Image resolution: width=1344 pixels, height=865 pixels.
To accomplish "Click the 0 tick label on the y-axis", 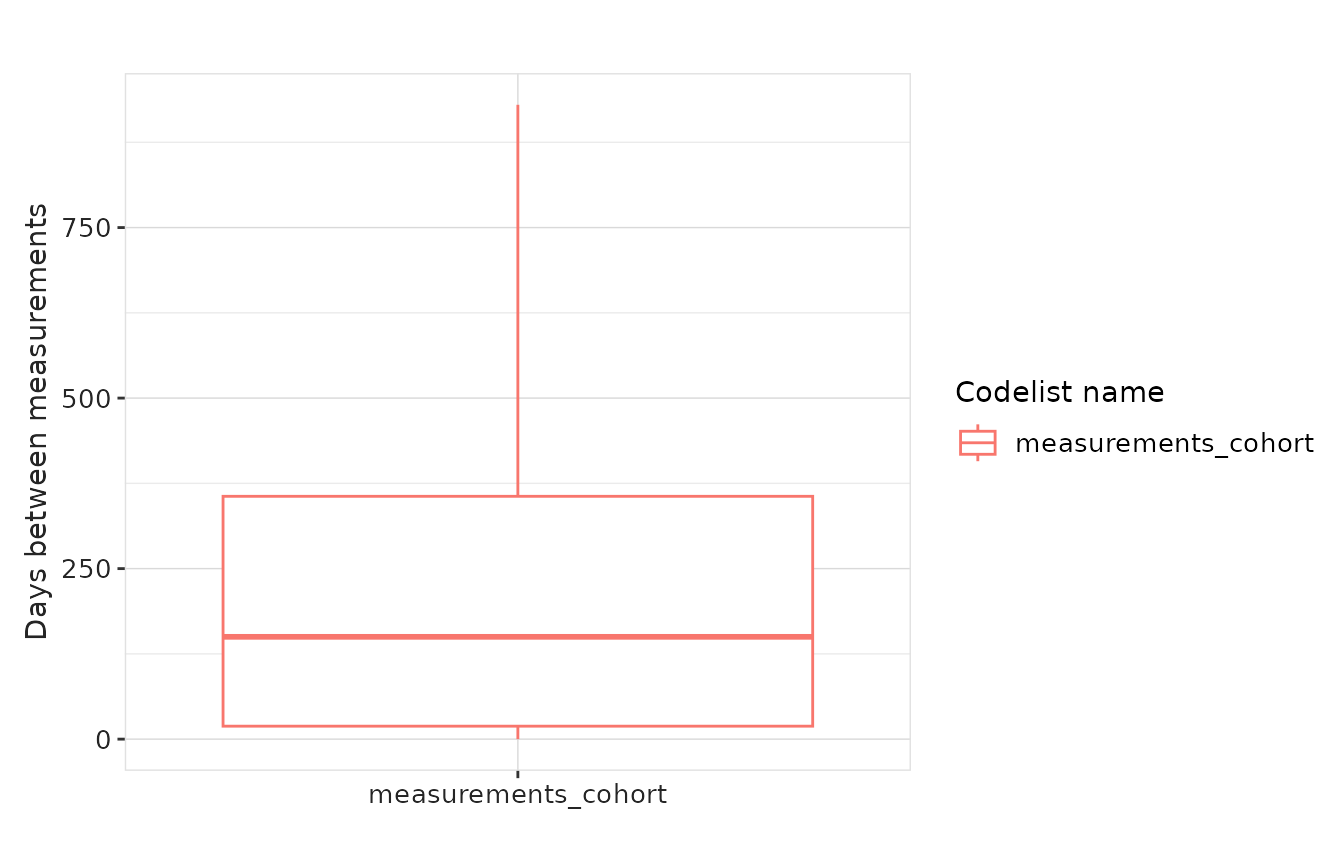I will pos(104,739).
